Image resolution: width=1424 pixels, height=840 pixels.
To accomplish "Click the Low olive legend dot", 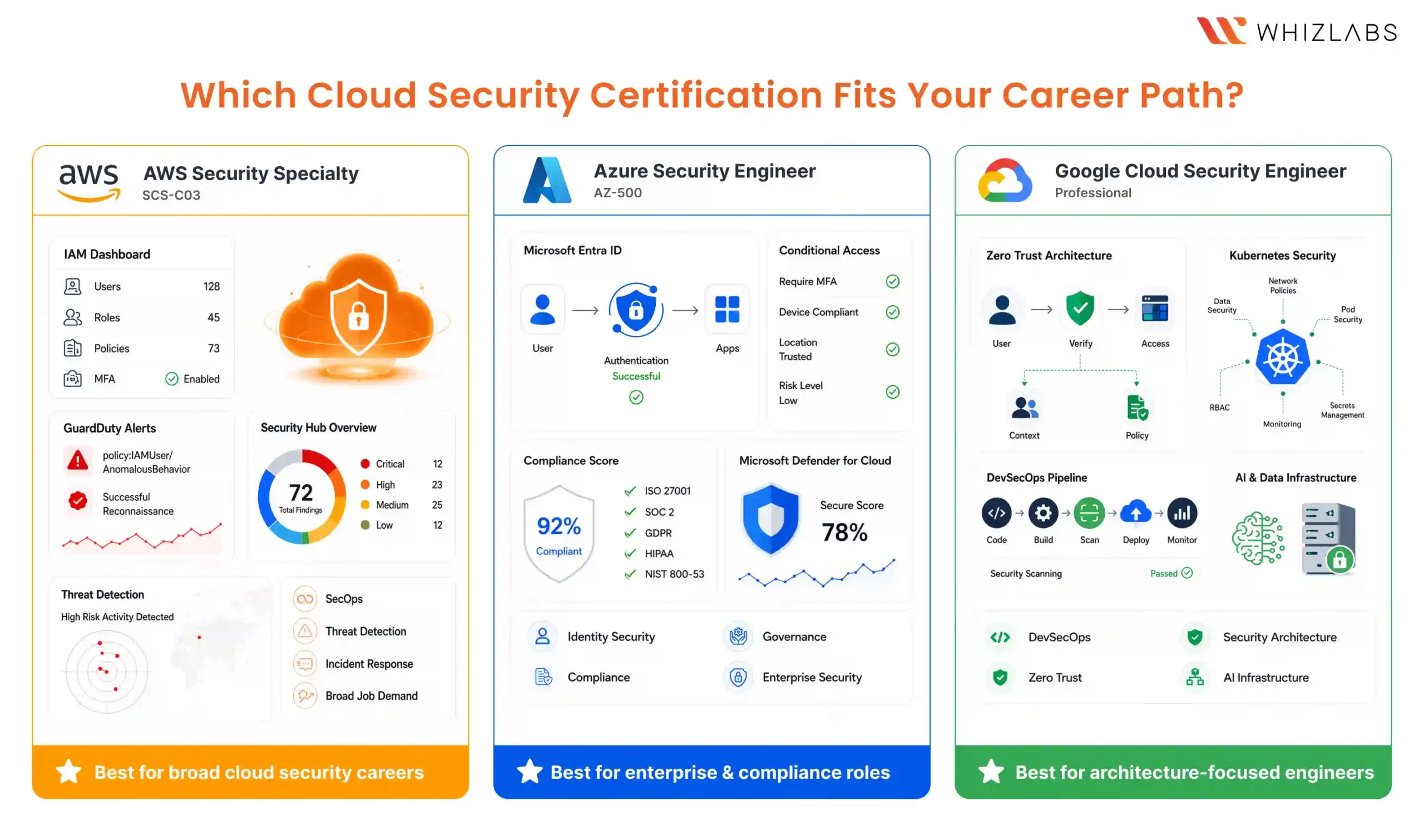I will point(365,525).
